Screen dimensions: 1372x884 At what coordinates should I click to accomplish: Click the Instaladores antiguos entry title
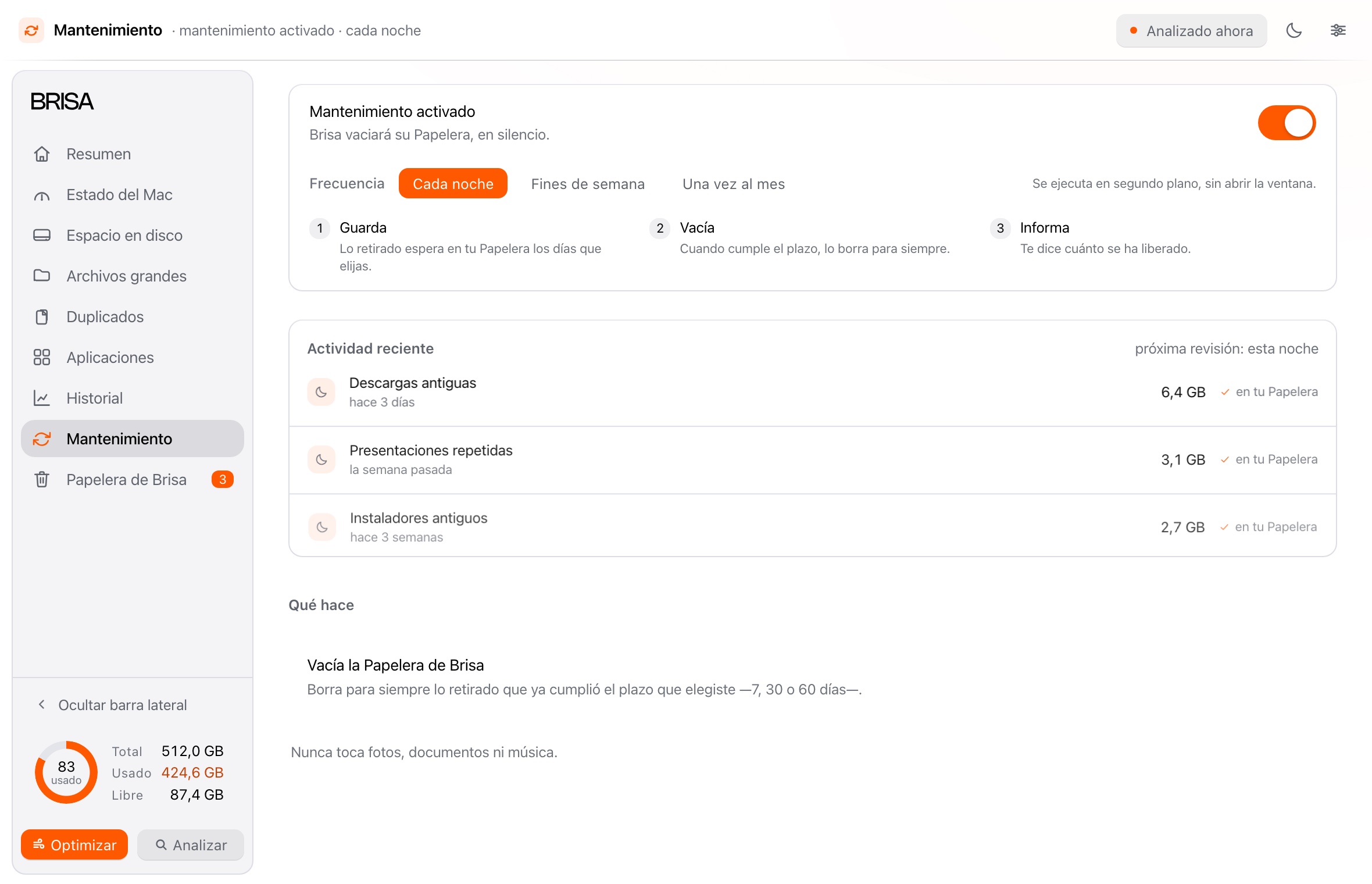419,518
